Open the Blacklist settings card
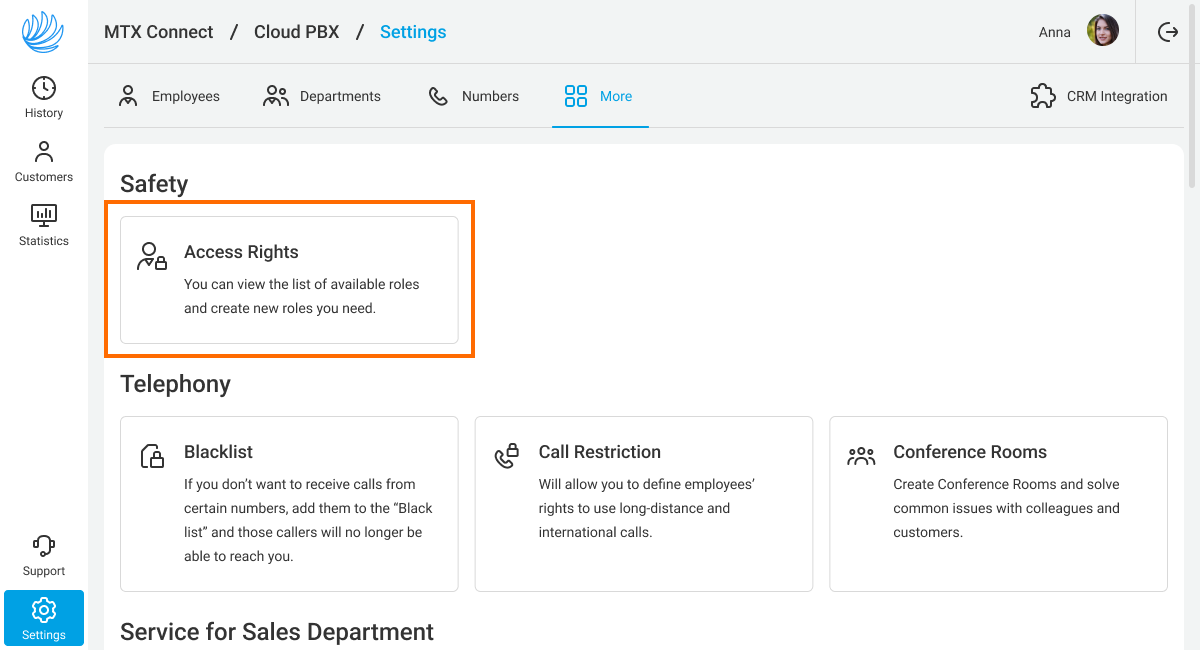 [289, 504]
